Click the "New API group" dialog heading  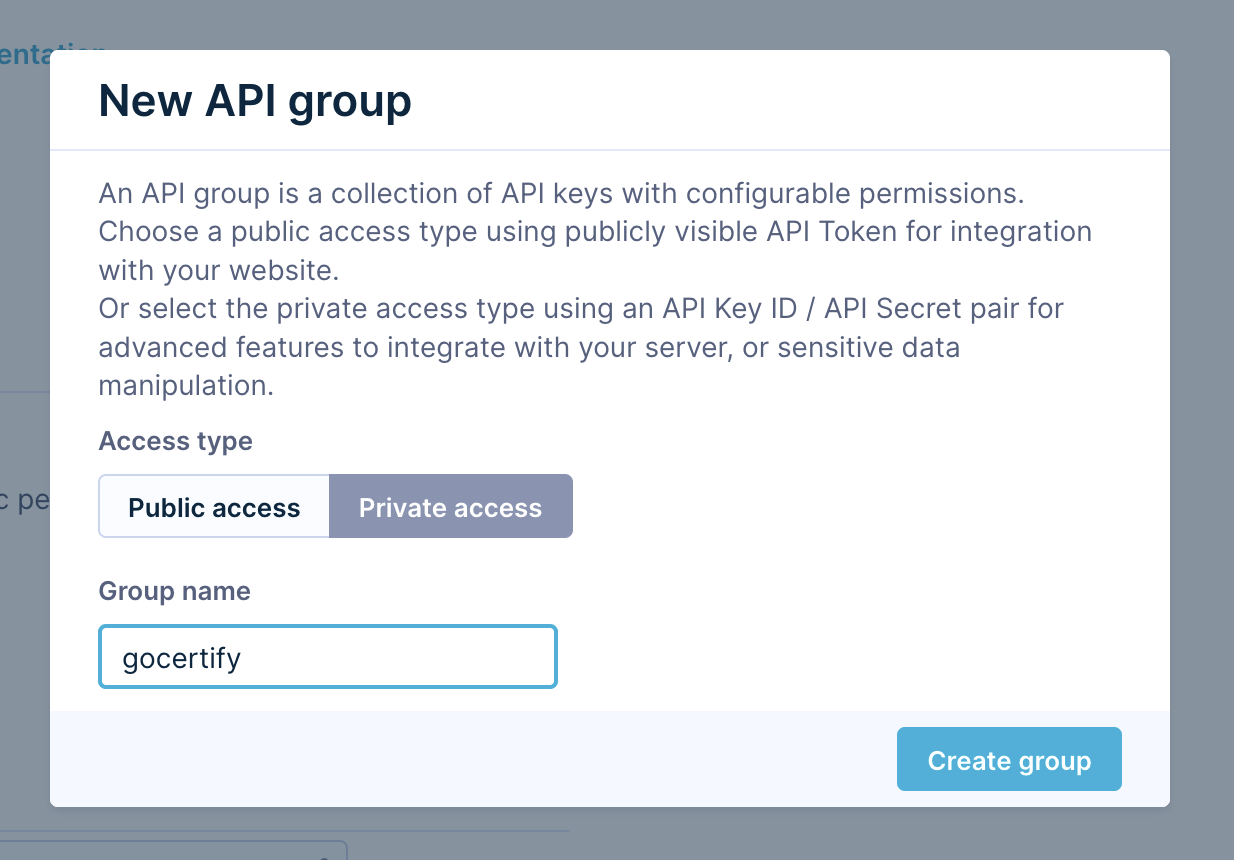pyautogui.click(x=255, y=101)
